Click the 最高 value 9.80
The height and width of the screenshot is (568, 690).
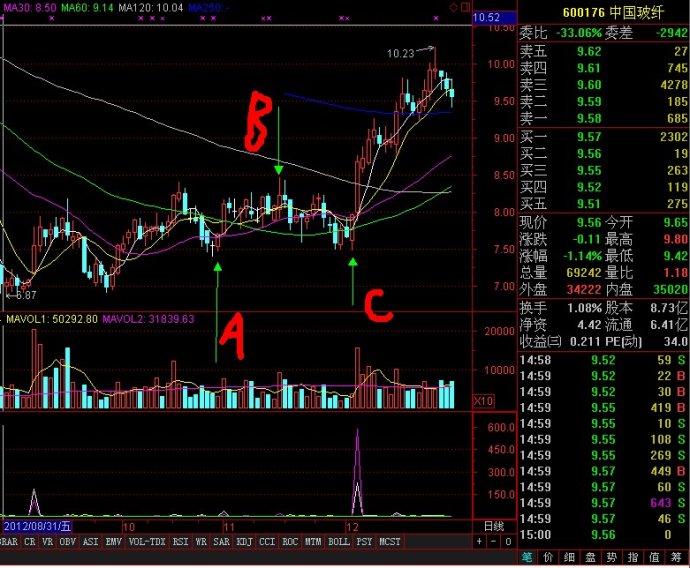click(675, 239)
